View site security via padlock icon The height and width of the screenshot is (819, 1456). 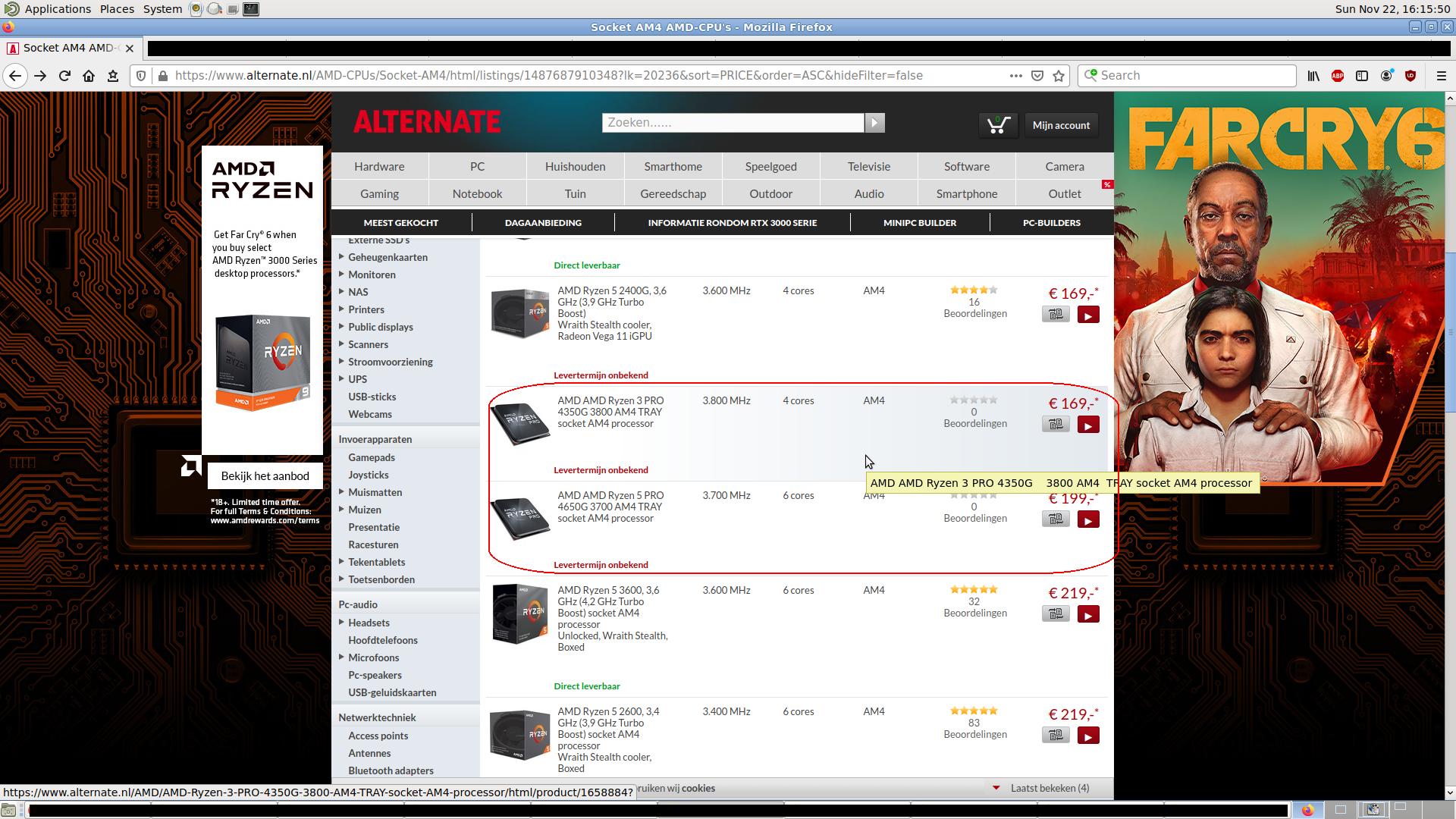coord(162,76)
